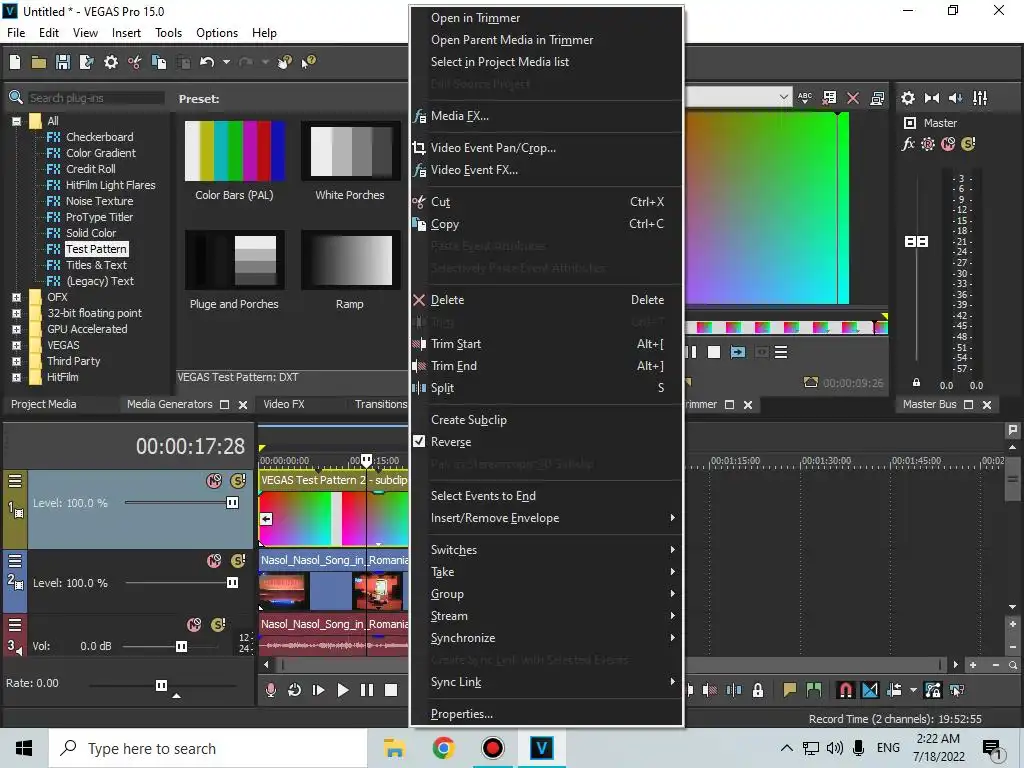Click Windows Start button
Image resolution: width=1024 pixels, height=768 pixels.
click(24, 748)
